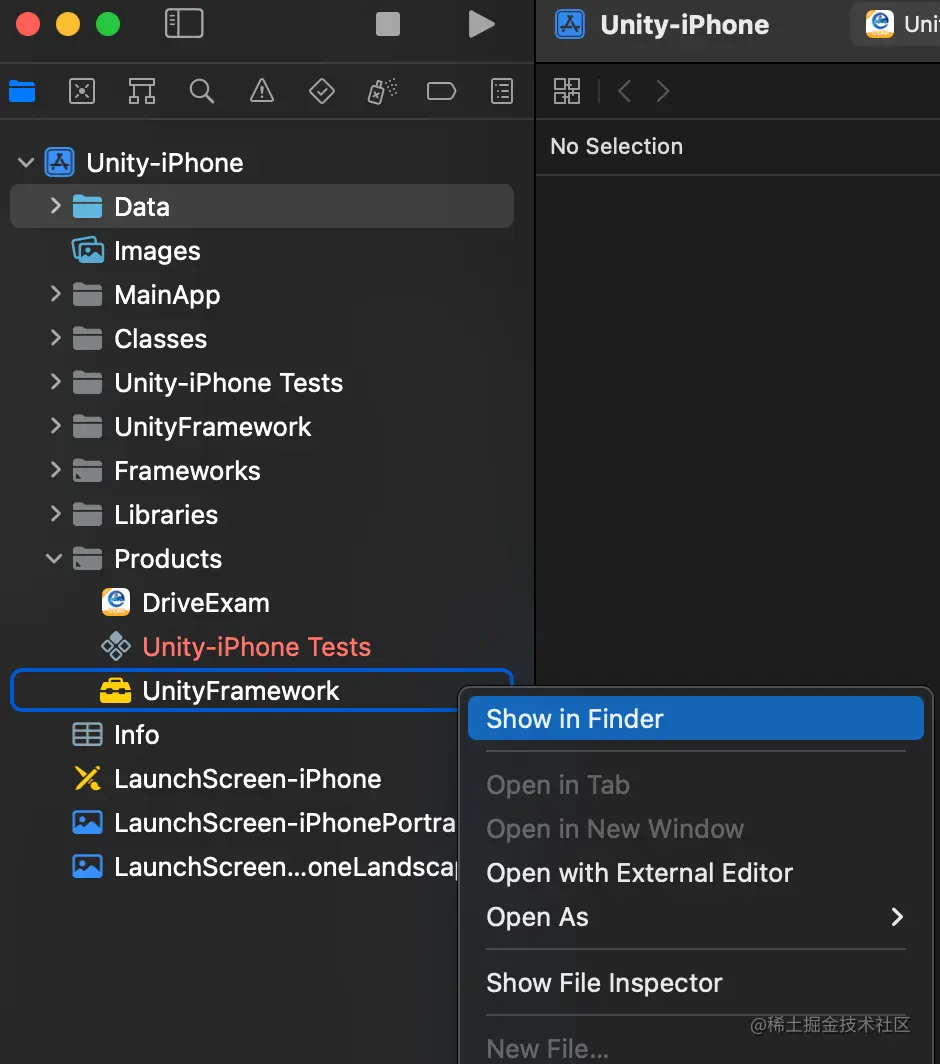
Task: Choose Open in New Window
Action: [x=696, y=829]
